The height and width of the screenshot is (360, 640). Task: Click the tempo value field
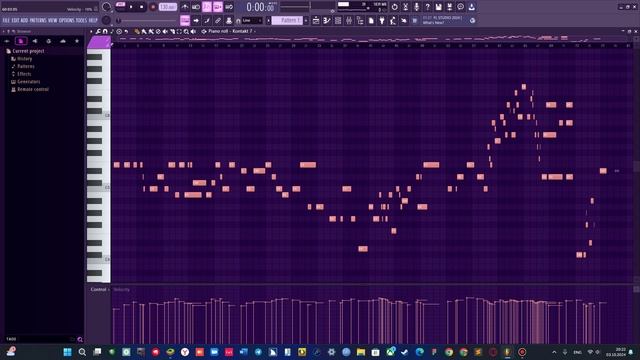pyautogui.click(x=168, y=7)
